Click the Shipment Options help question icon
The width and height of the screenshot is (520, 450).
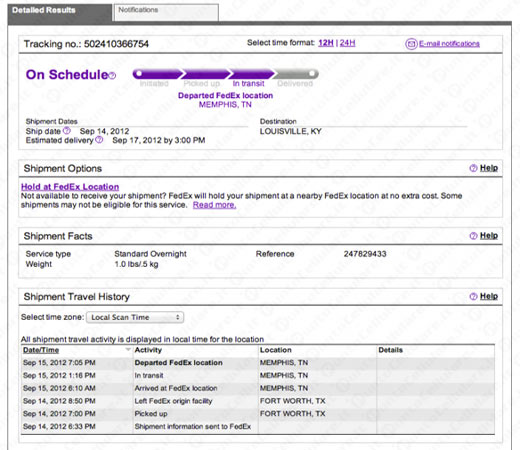pyautogui.click(x=473, y=168)
